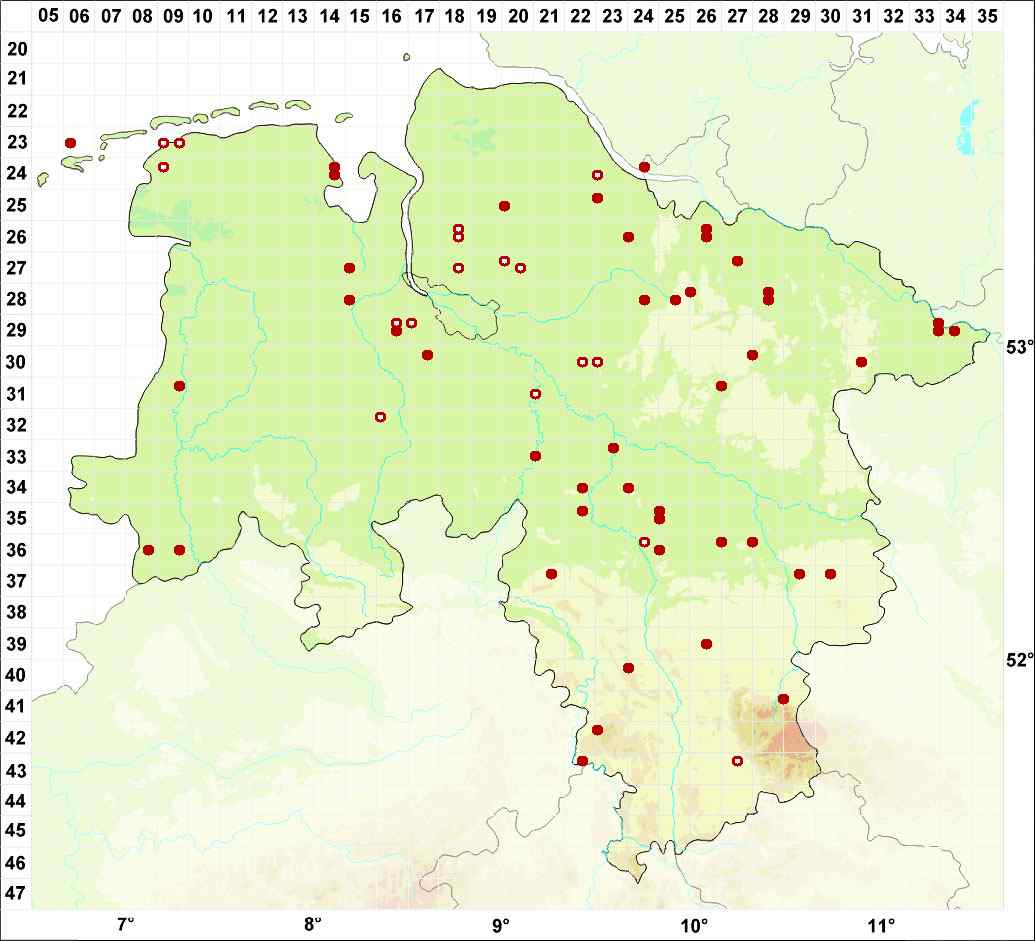Click the filled dot in row 25, column 19
Screen dimensions: 1035x941
pyautogui.click(x=504, y=206)
